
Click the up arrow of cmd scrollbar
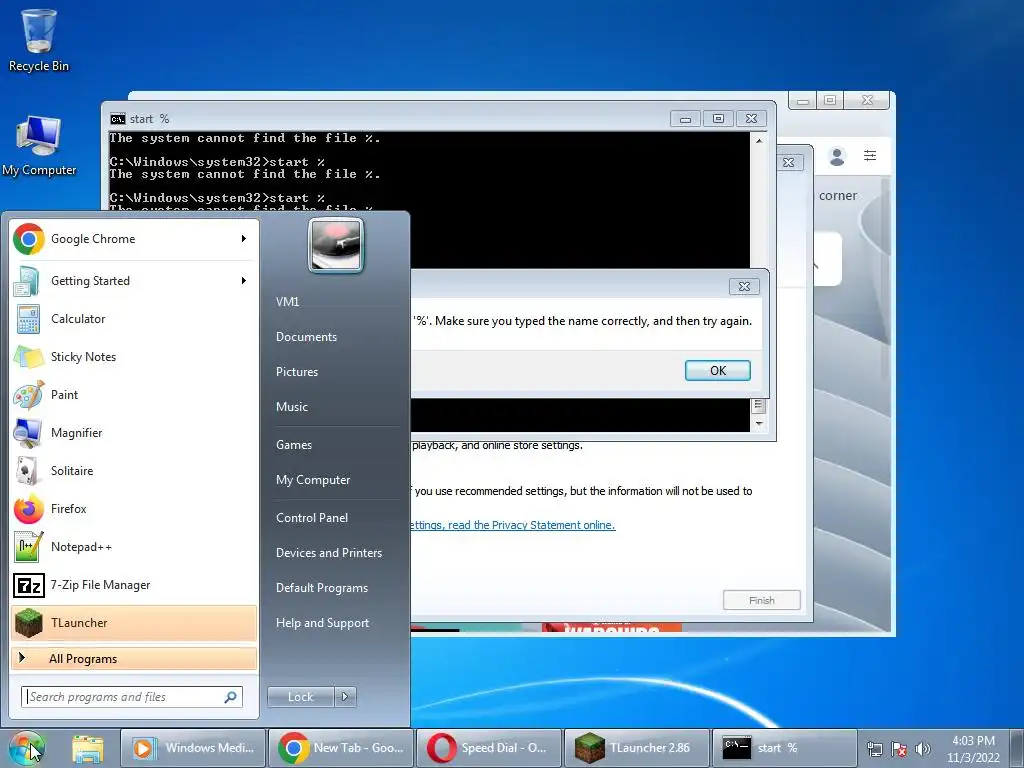[x=759, y=140]
